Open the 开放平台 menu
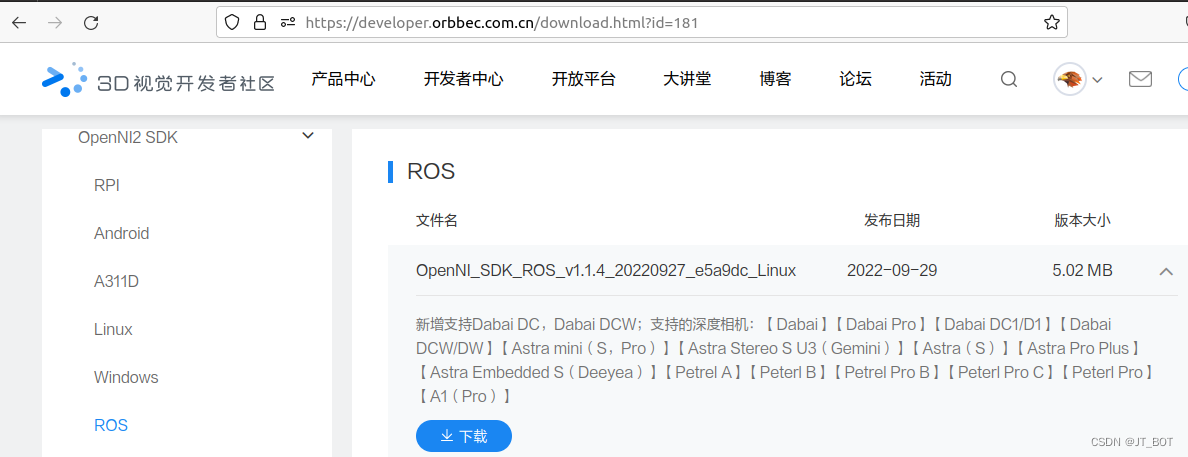The width and height of the screenshot is (1188, 457). (583, 79)
